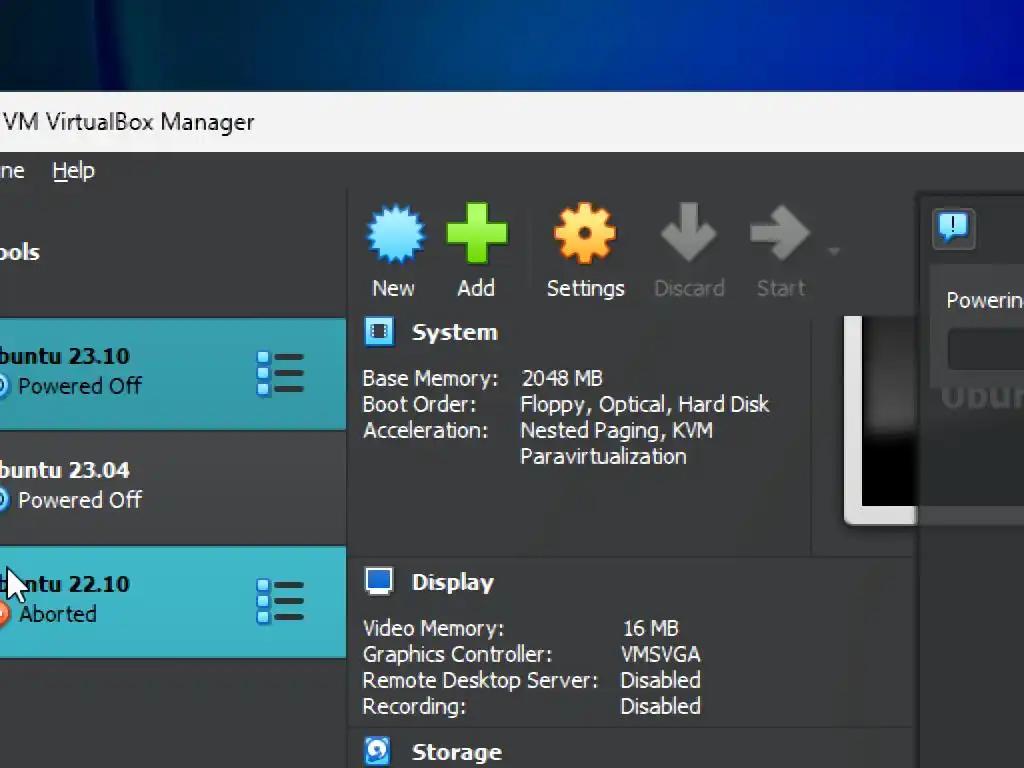Click the greyed-out Discard arrow icon
The height and width of the screenshot is (768, 1024).
(x=689, y=232)
